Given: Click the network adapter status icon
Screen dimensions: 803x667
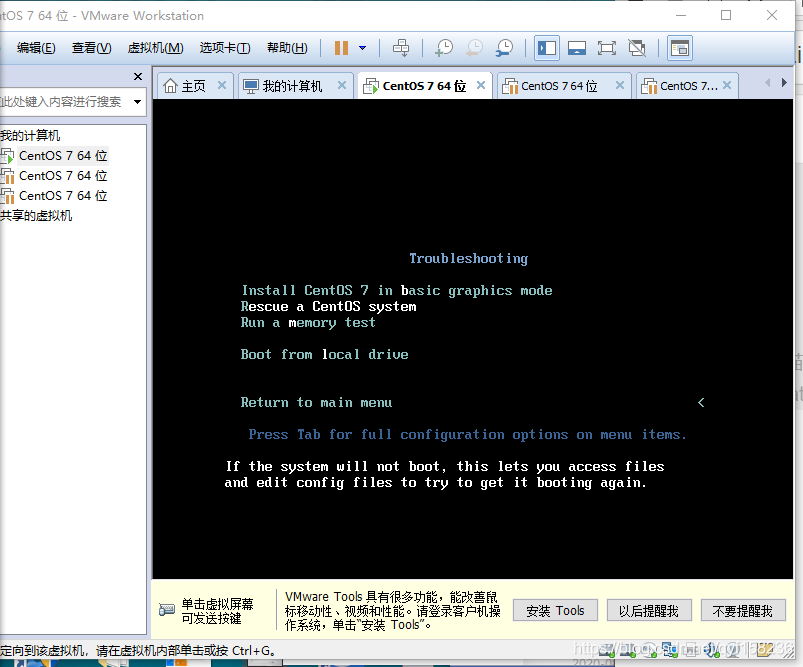Looking at the screenshot, I should pos(669,650).
